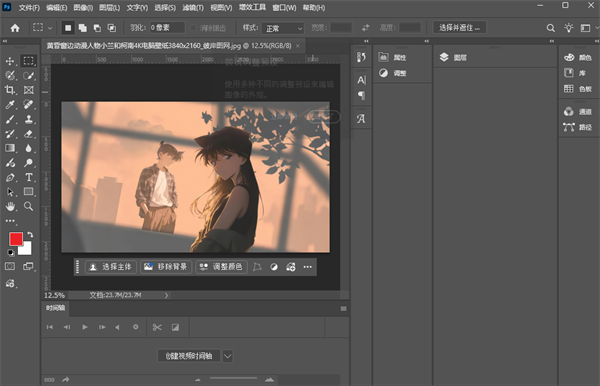Select the Zoom tool
Viewport: 600px width, 386px height.
click(29, 206)
